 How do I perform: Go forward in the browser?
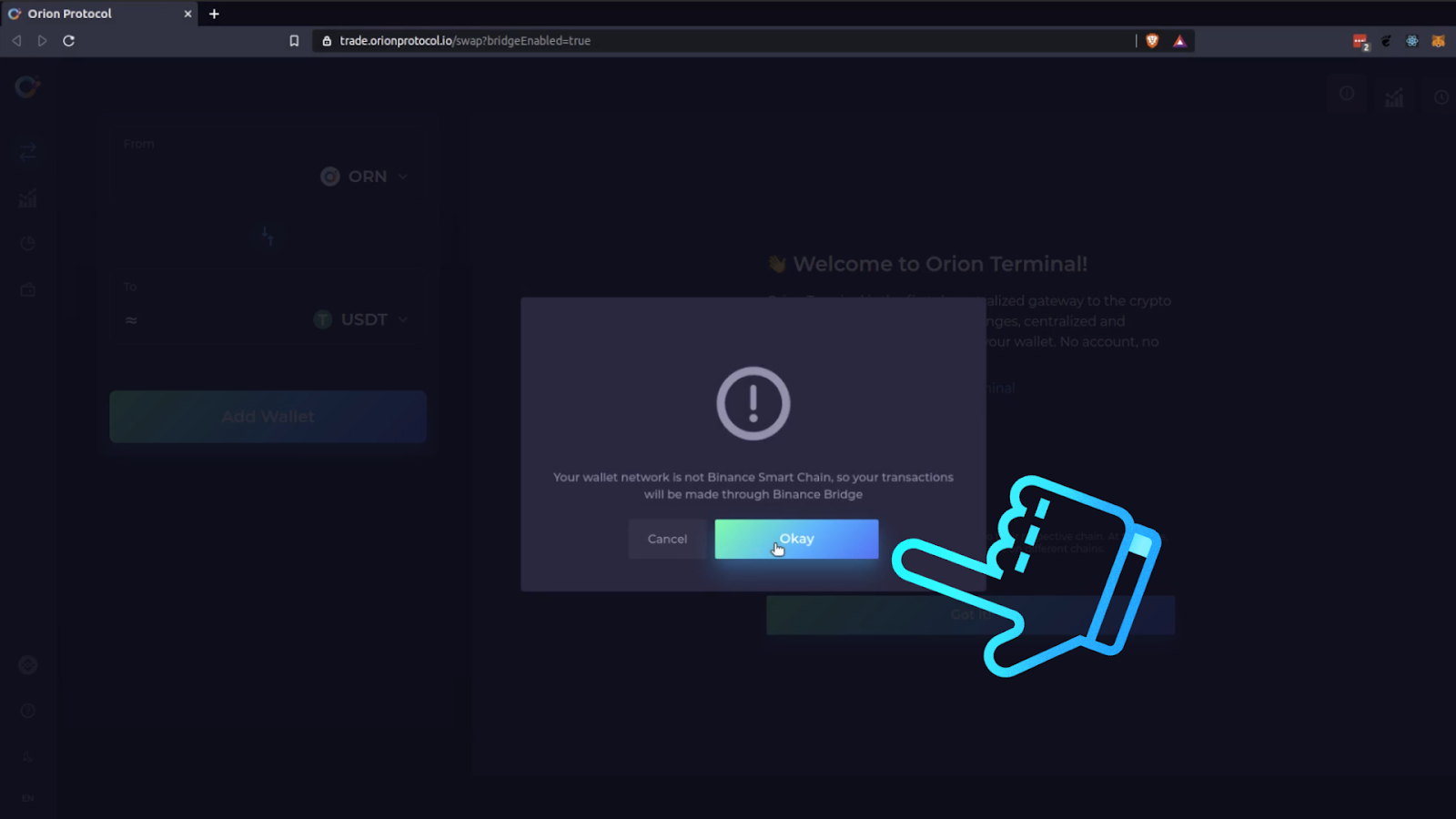point(42,41)
